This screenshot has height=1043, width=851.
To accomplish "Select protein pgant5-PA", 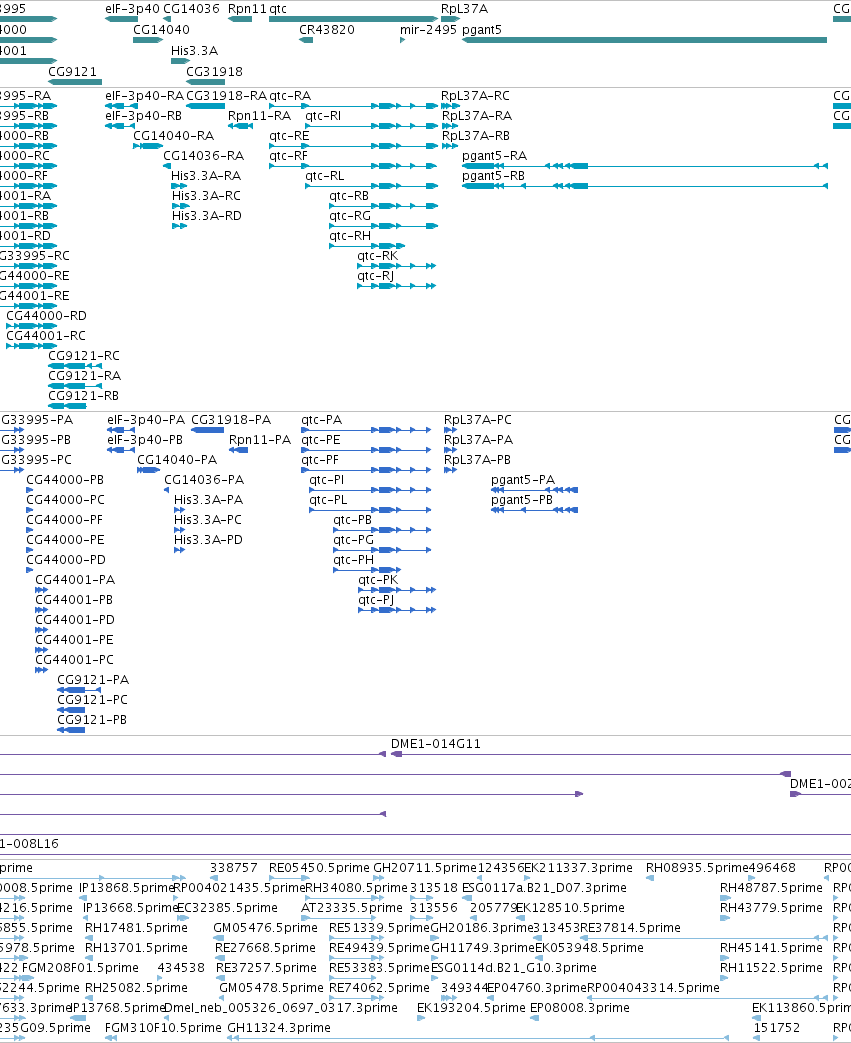I will [x=523, y=480].
